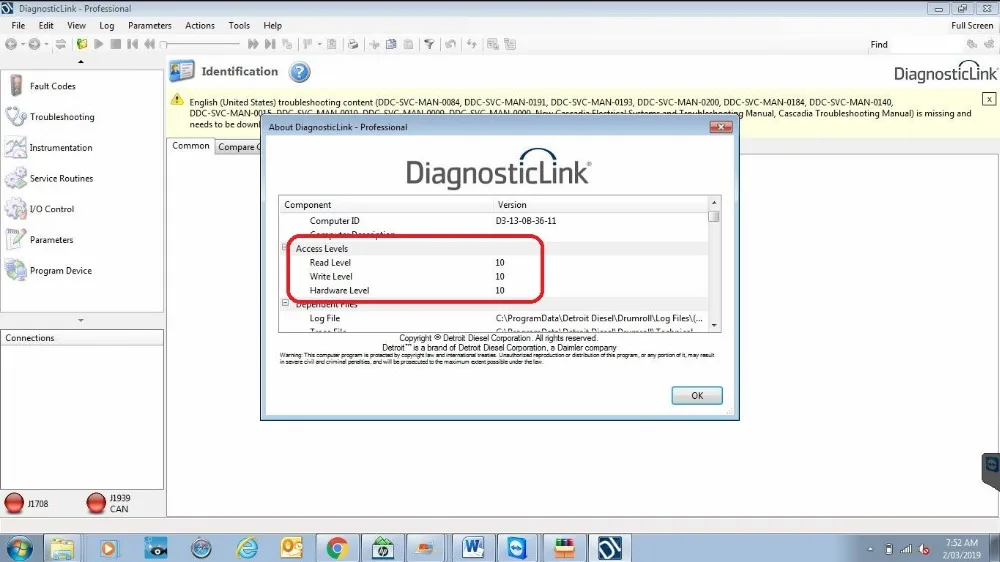Image resolution: width=1000 pixels, height=562 pixels.
Task: Click the open log file toolbar icon
Action: [82, 44]
